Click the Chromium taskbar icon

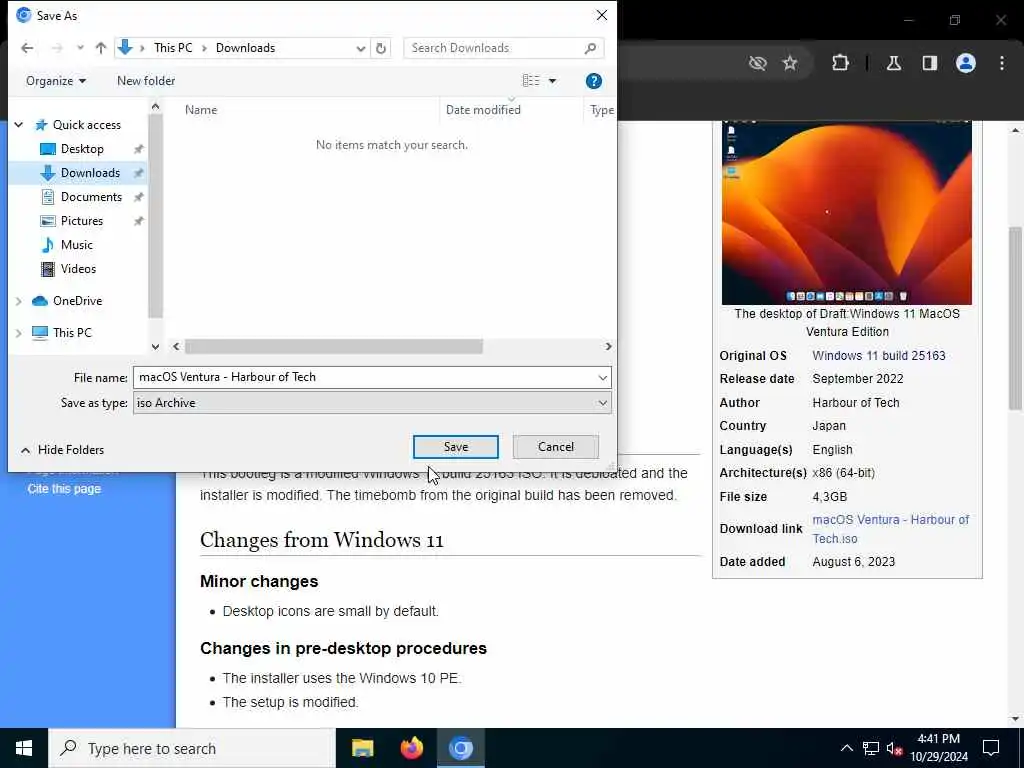point(460,748)
